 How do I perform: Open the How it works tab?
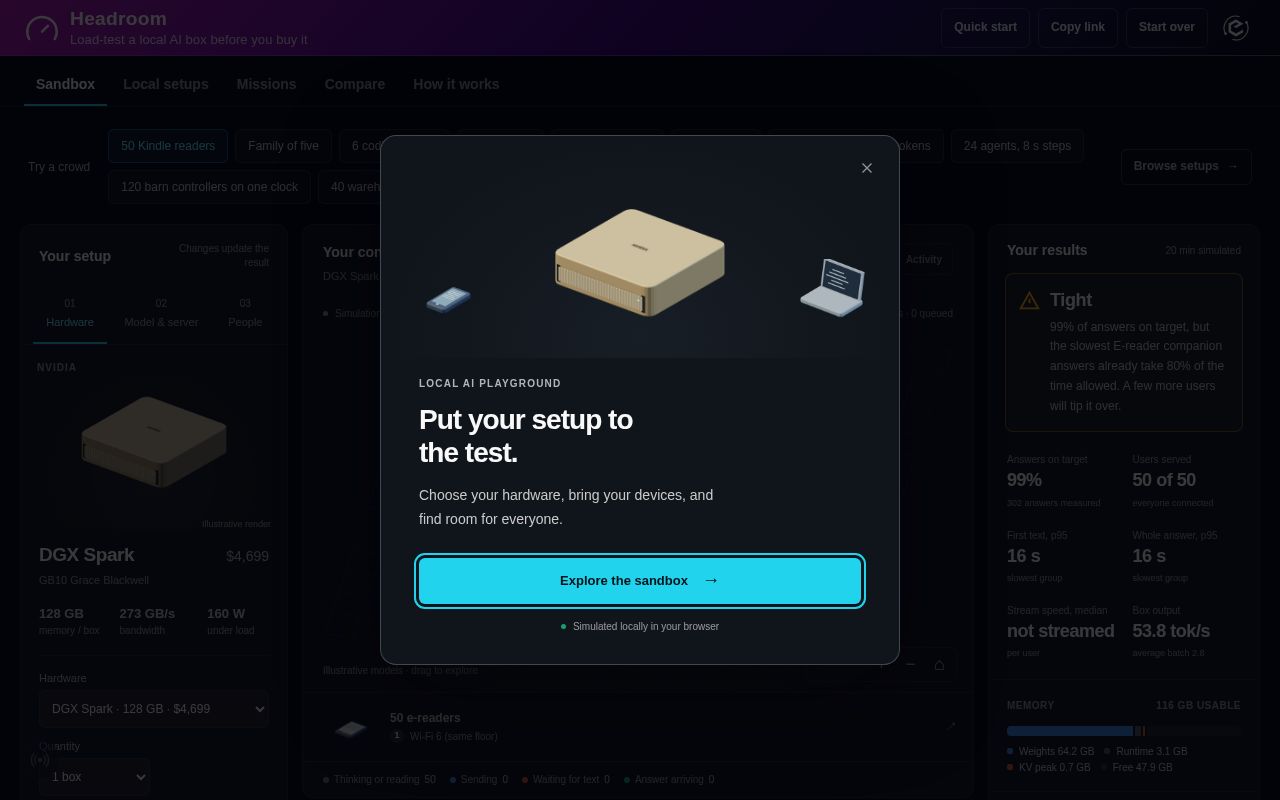tap(456, 84)
